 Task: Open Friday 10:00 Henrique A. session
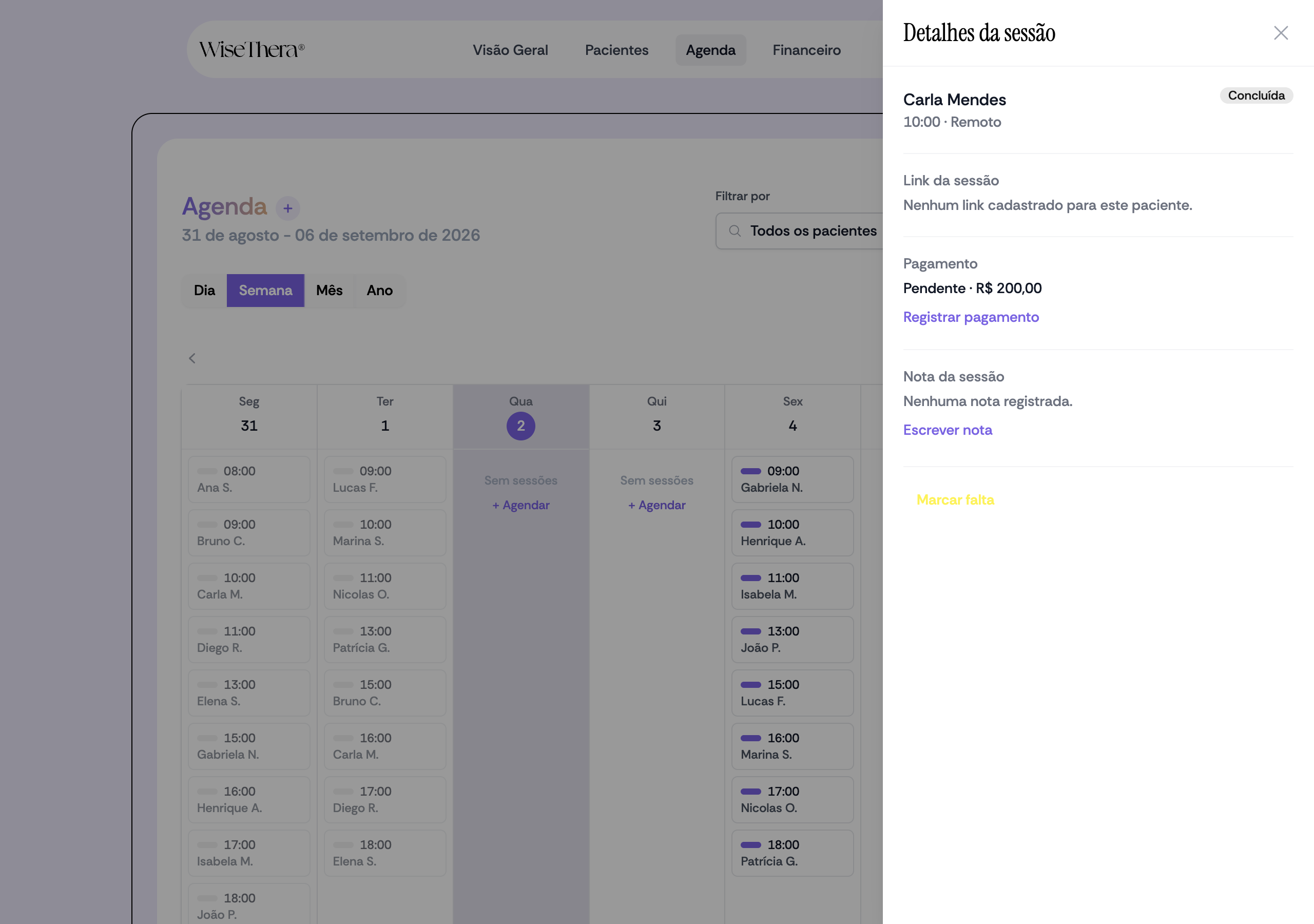(793, 532)
